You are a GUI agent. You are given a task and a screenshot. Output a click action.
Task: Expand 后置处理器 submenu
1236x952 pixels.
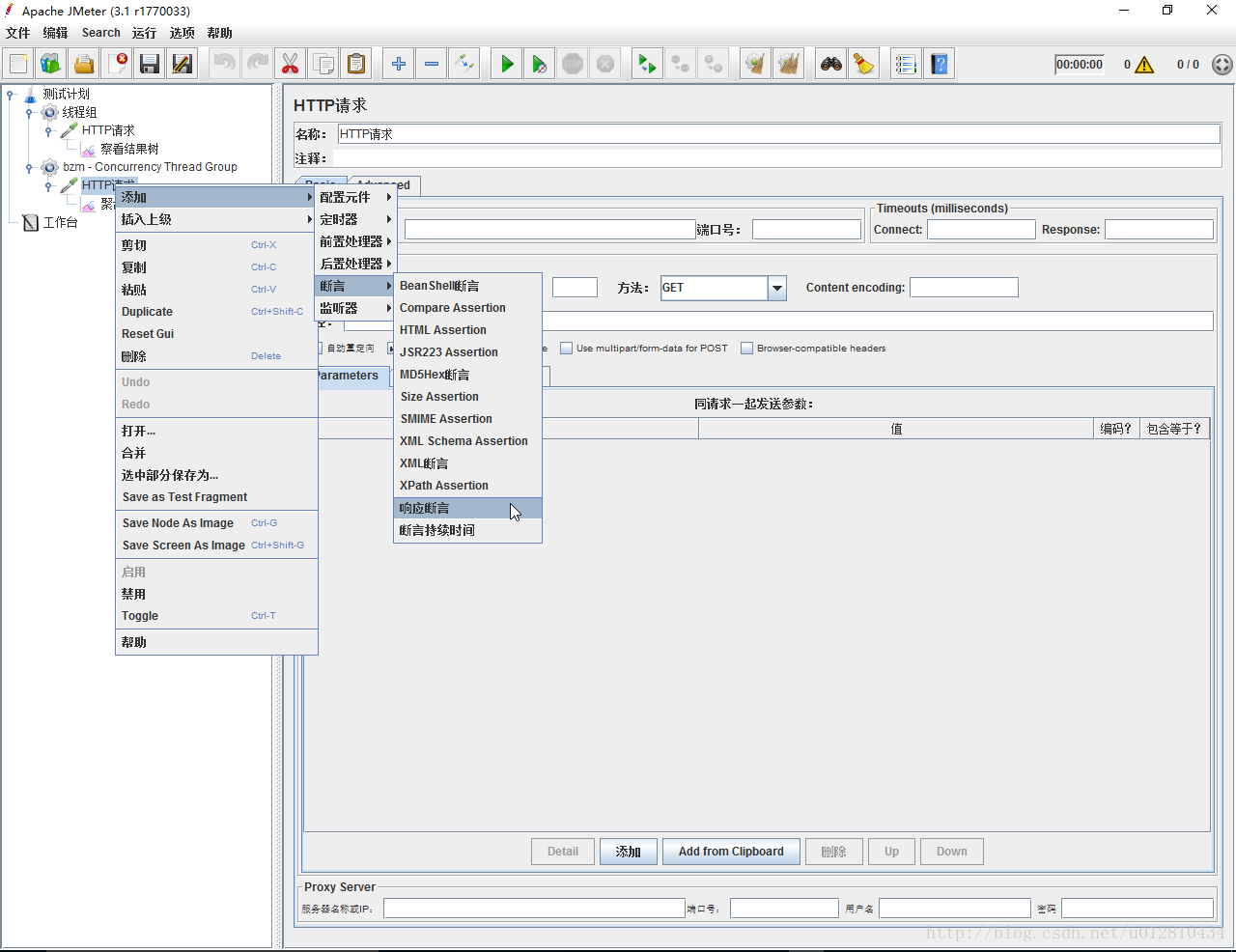pyautogui.click(x=354, y=264)
